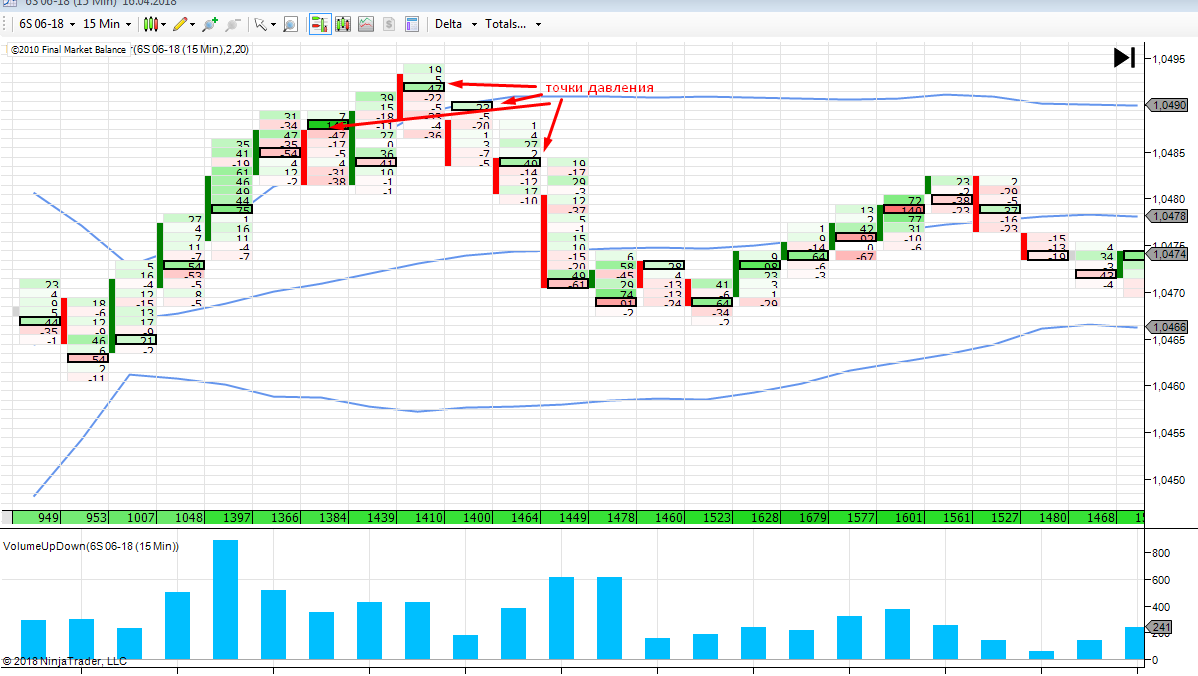Screen dimensions: 1198x676
Task: Open the 6S 06-18 instrument dropdown
Action: (x=47, y=24)
